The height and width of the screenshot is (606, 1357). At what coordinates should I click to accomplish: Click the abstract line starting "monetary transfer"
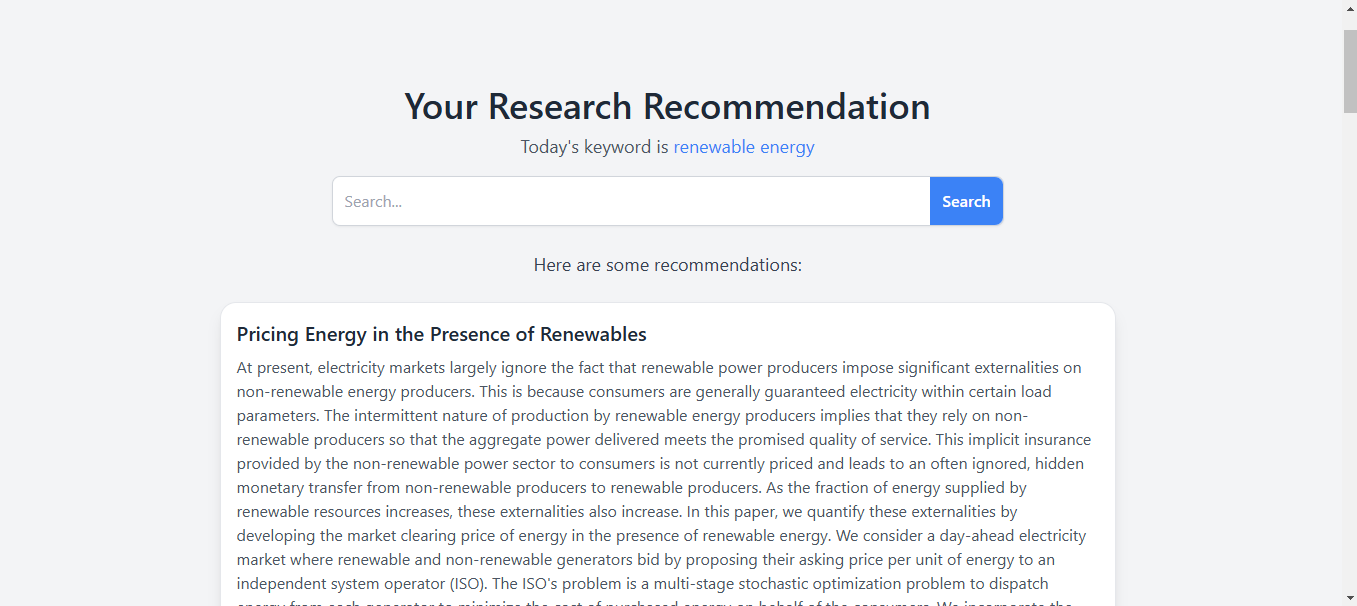(631, 488)
